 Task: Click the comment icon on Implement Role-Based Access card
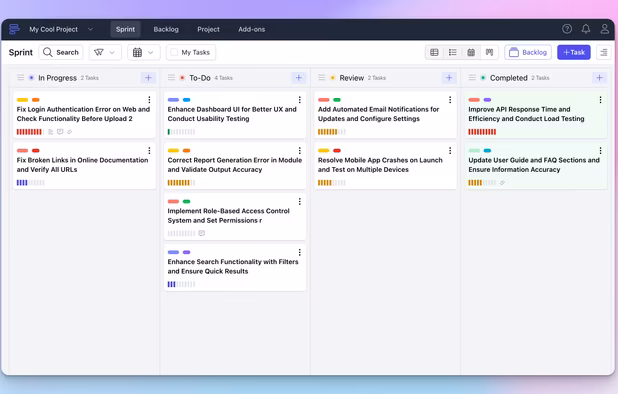tap(201, 233)
